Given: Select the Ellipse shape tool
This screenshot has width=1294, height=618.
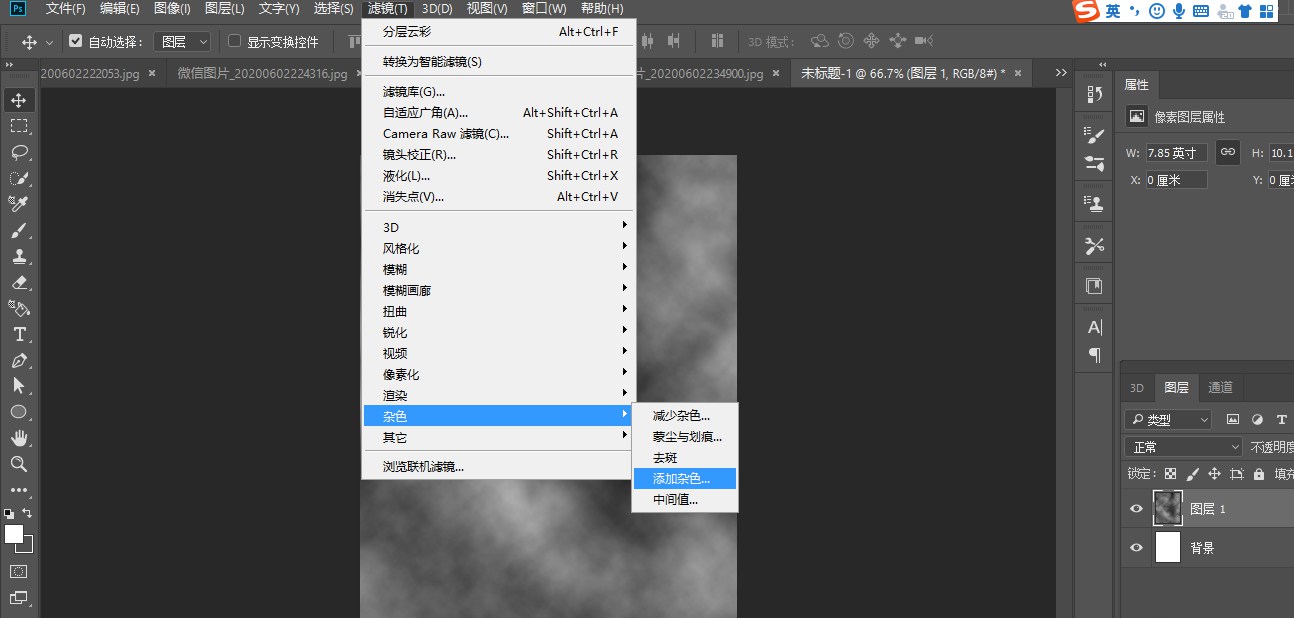Looking at the screenshot, I should (20, 412).
